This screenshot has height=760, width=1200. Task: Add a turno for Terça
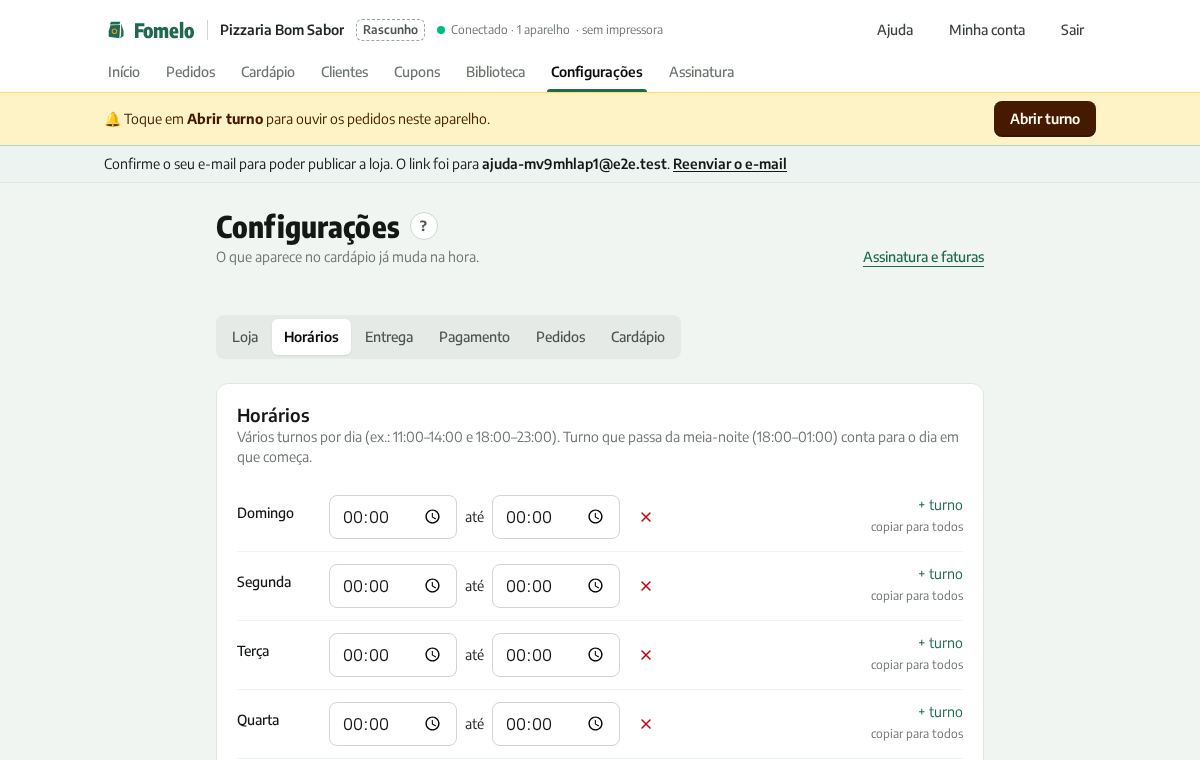coord(940,643)
